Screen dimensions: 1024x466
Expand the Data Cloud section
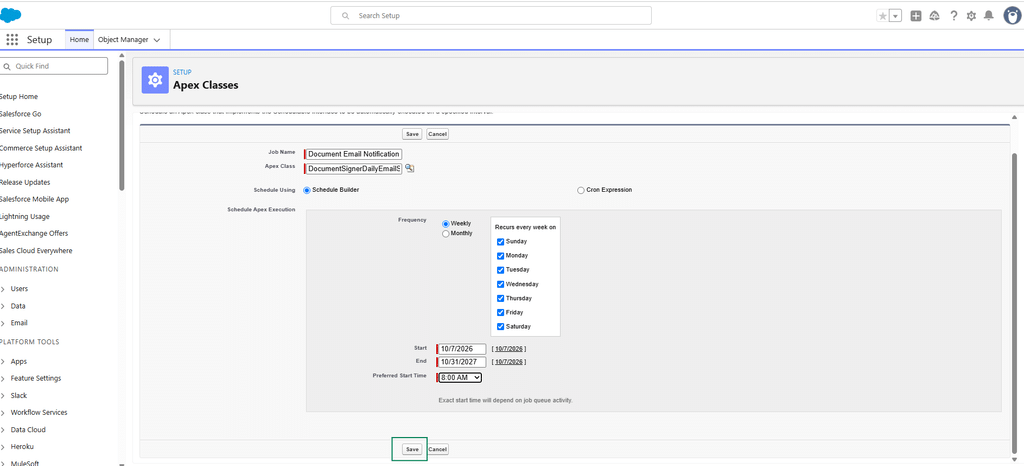pos(3,429)
